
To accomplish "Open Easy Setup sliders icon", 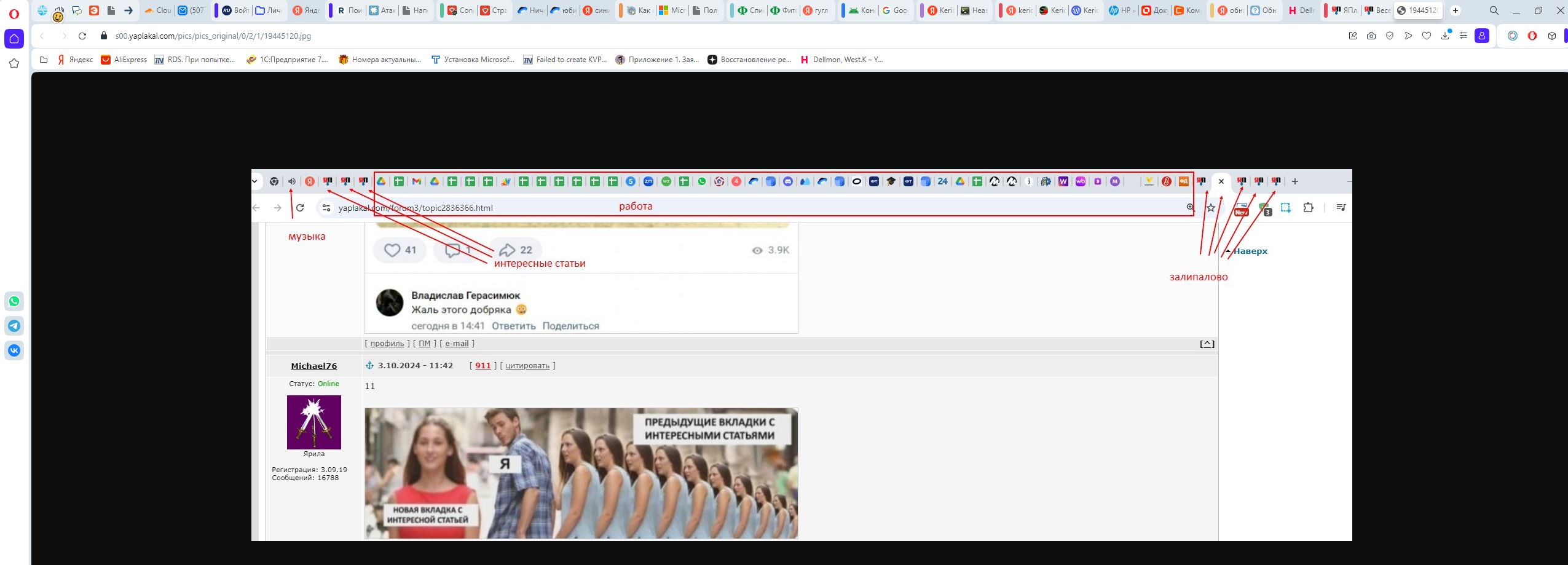I will (x=1464, y=36).
